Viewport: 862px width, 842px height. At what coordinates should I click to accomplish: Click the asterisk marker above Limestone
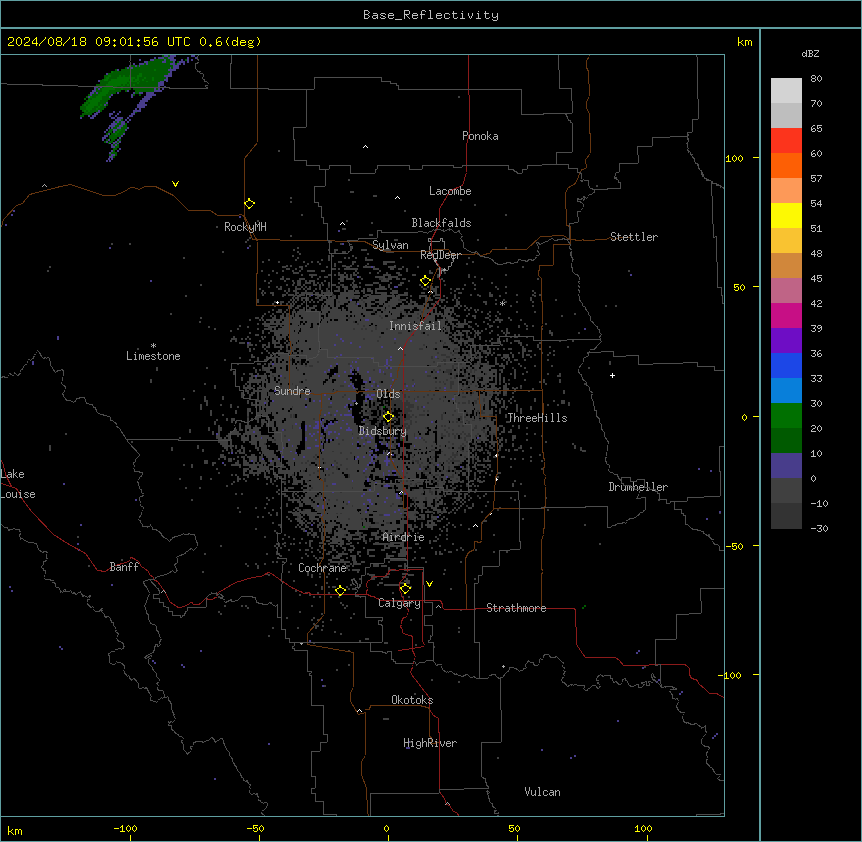[153, 346]
